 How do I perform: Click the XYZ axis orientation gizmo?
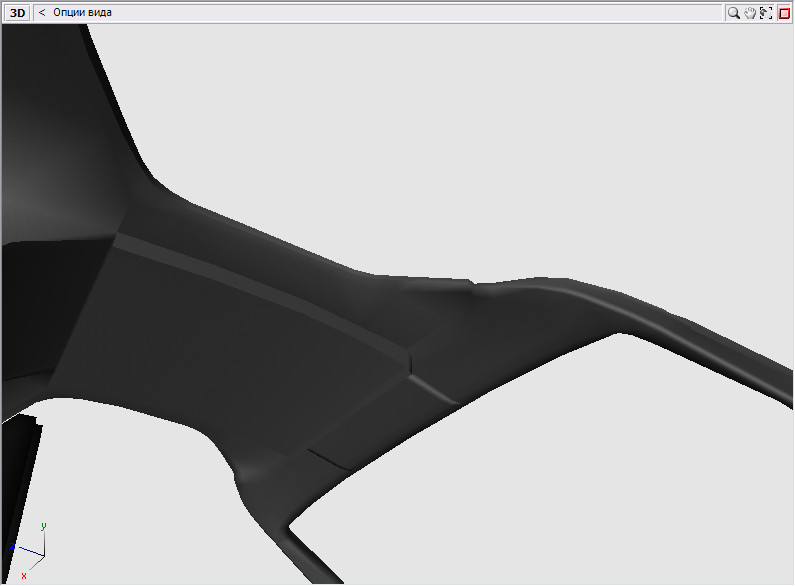coord(28,551)
